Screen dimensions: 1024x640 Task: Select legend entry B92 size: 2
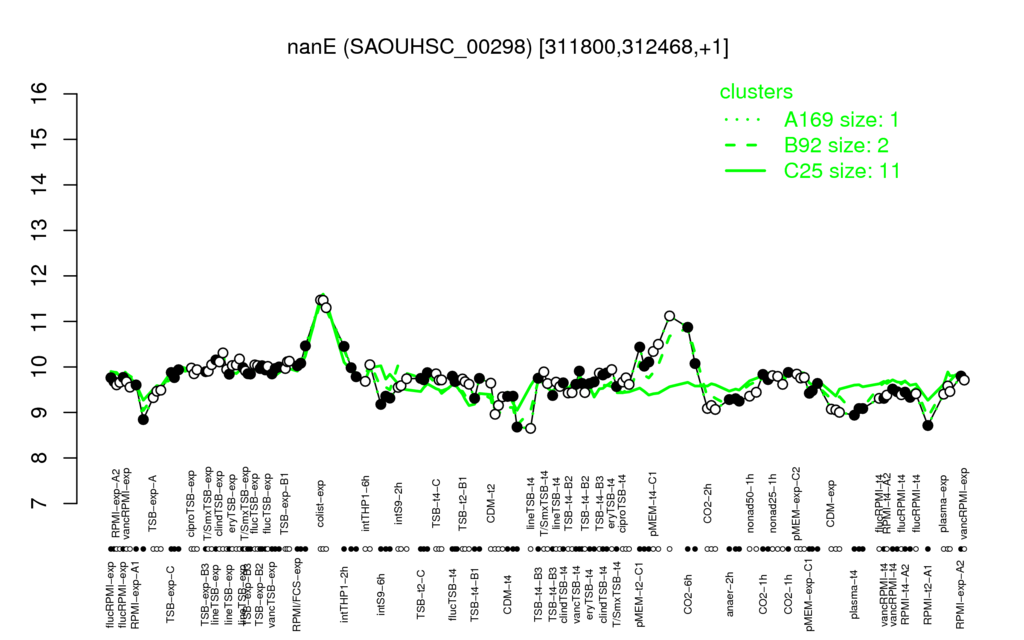pos(836,145)
